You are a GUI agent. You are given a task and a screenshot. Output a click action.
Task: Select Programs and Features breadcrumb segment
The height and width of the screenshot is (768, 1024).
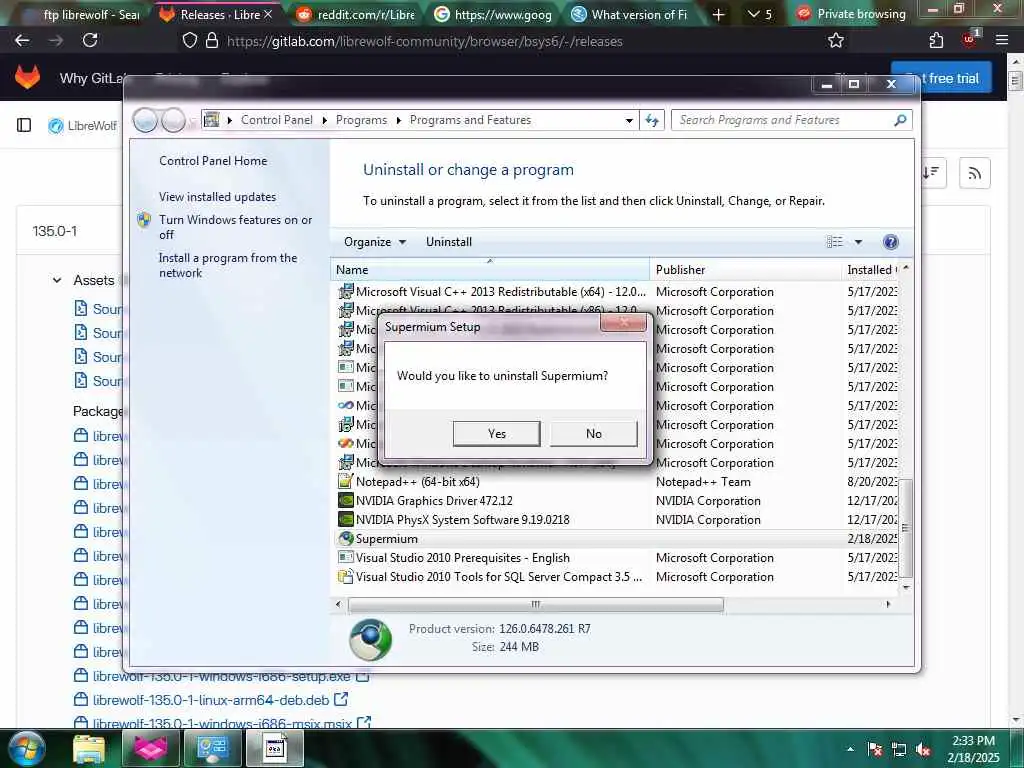[x=470, y=120]
